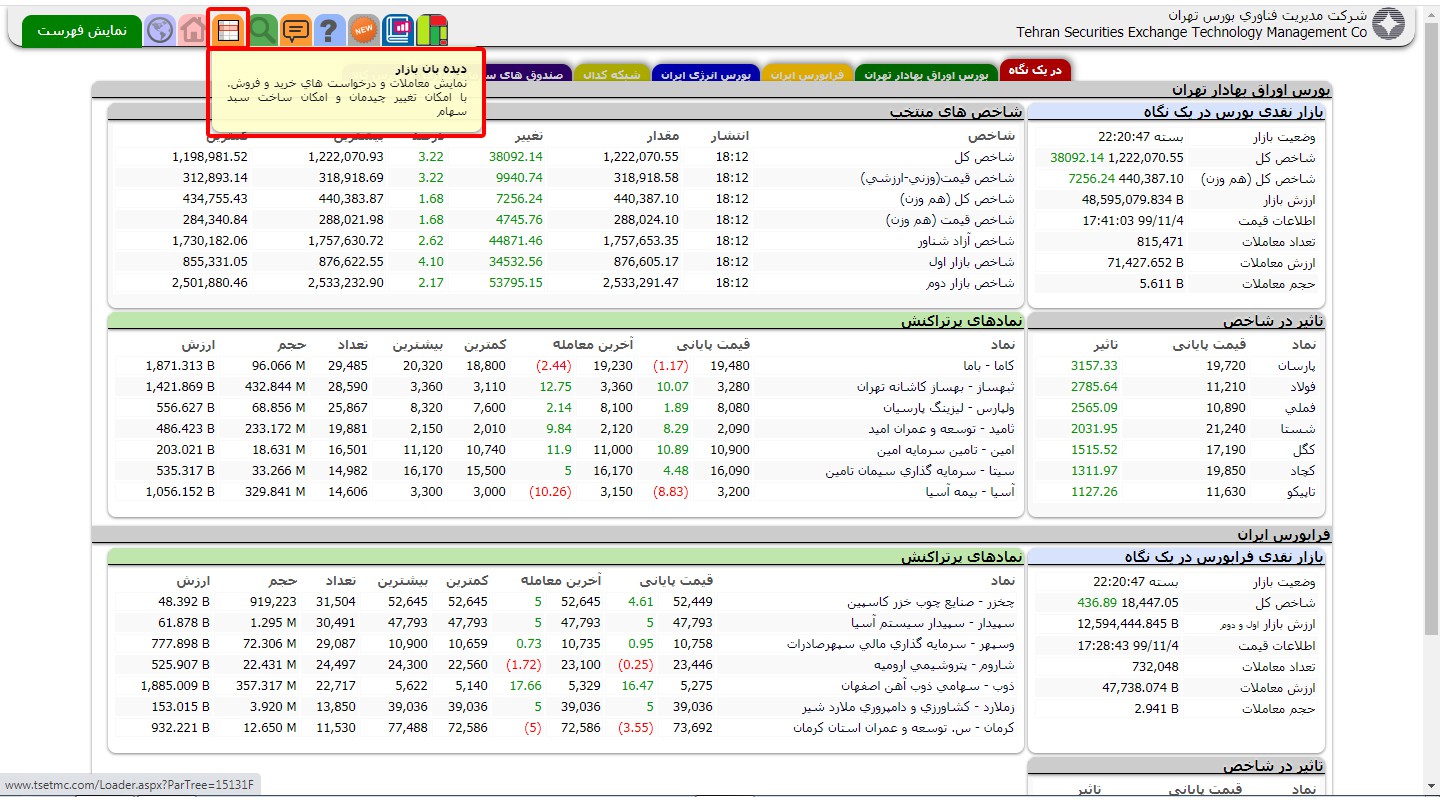Open the yellow فرابورس ایران tab
The width and height of the screenshot is (1440, 800).
(807, 74)
